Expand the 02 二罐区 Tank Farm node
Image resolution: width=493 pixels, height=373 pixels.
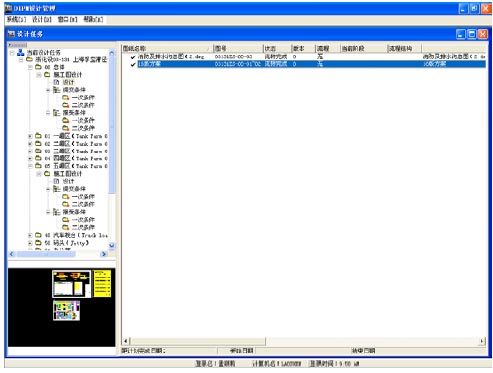click(30, 144)
